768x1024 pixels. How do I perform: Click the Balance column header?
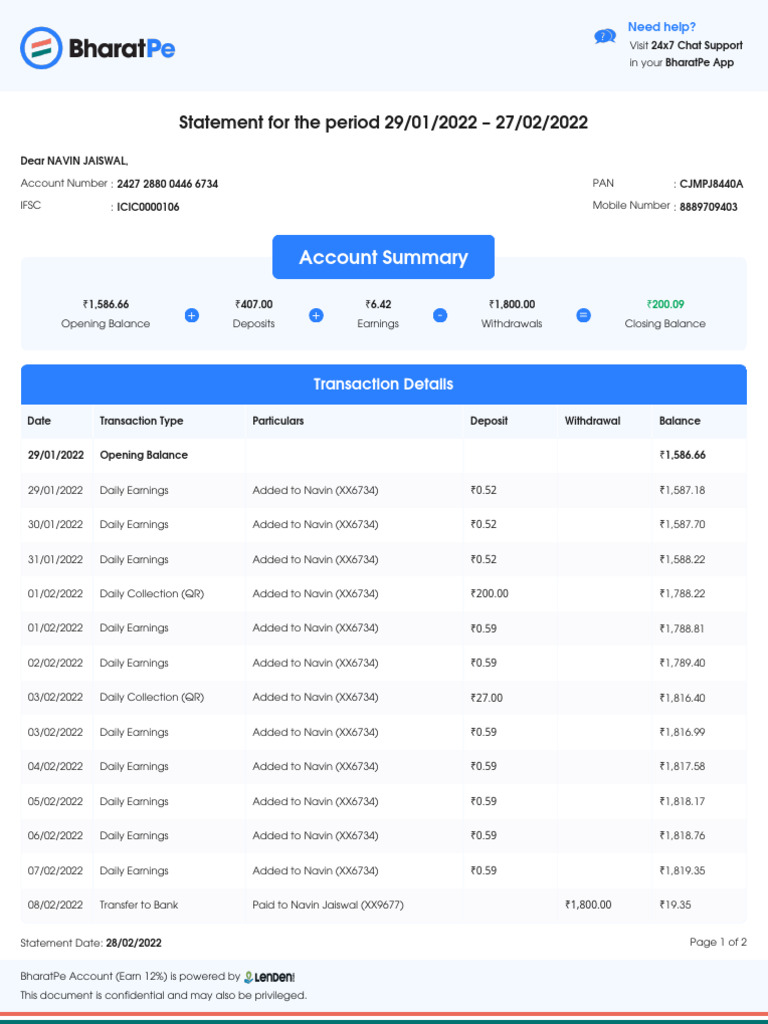pos(680,421)
